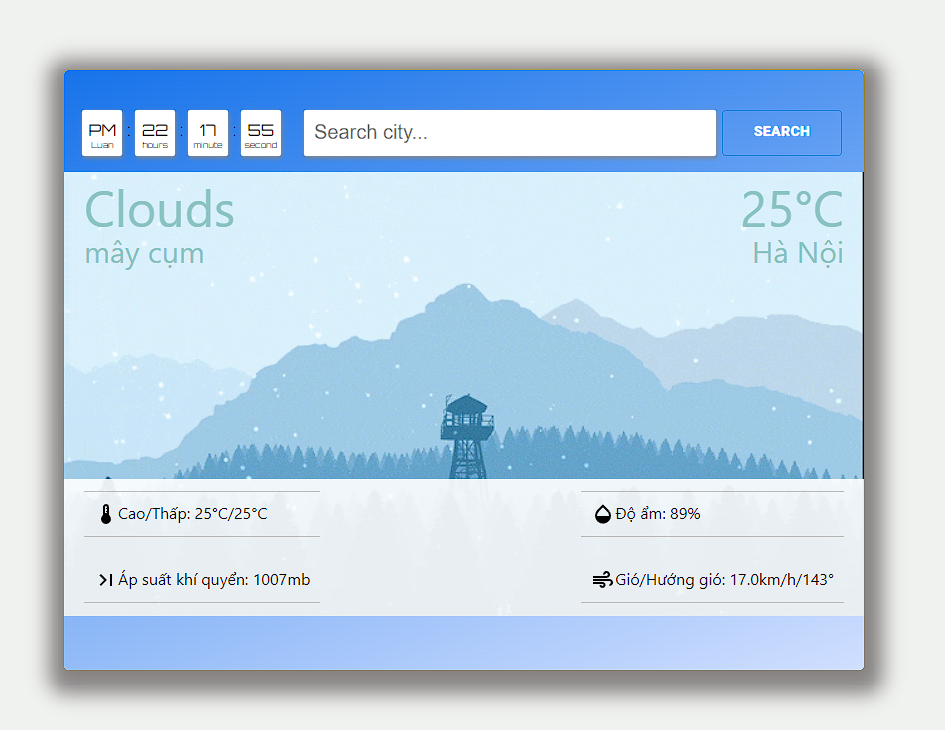Click the Clouds weather heading
This screenshot has width=945, height=730.
pyautogui.click(x=159, y=209)
